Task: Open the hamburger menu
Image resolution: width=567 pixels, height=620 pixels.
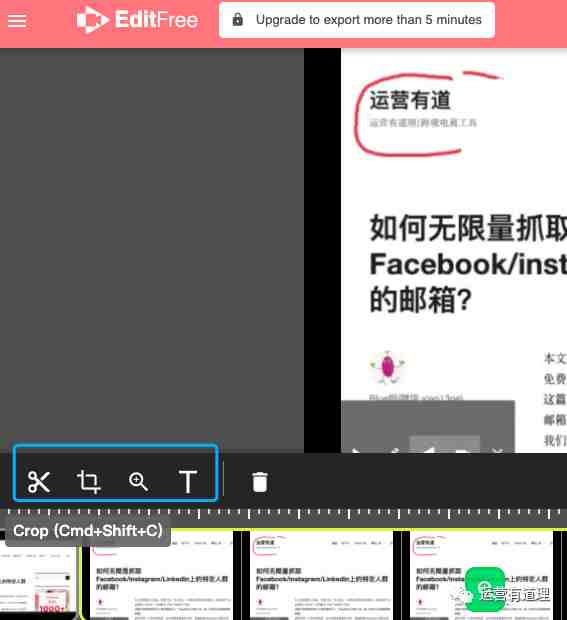Action: coord(17,21)
